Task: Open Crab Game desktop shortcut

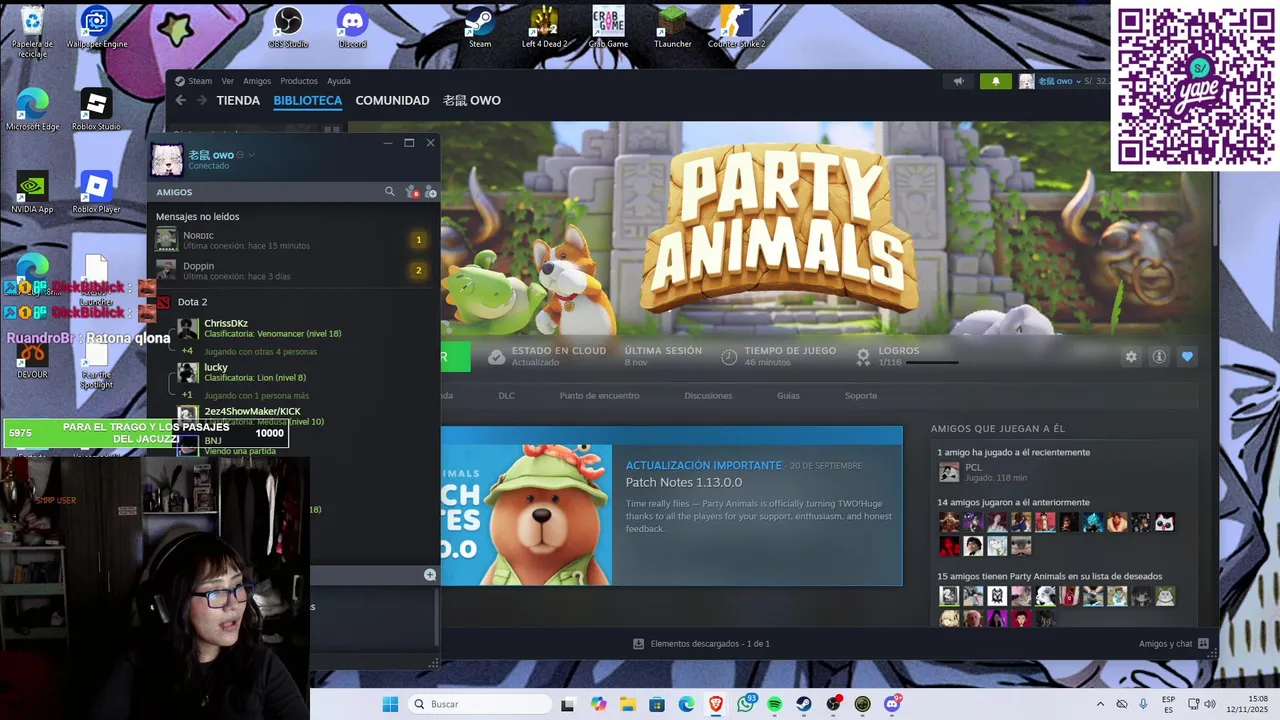Action: 608,27
